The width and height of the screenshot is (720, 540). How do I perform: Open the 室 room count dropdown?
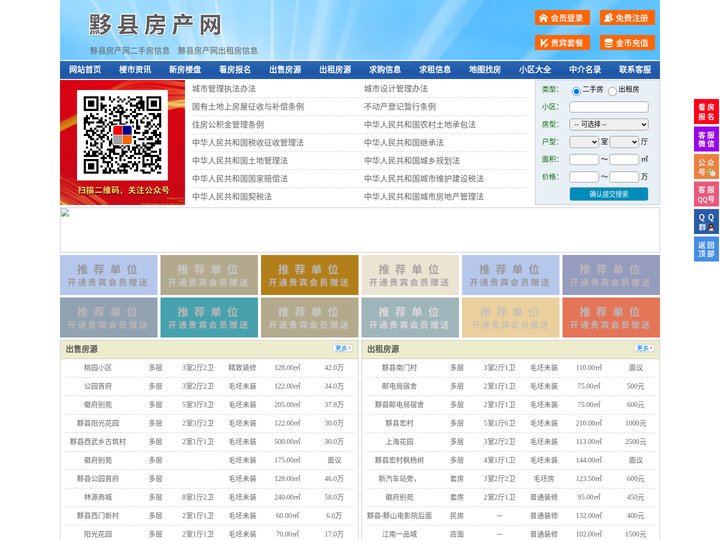click(x=584, y=142)
